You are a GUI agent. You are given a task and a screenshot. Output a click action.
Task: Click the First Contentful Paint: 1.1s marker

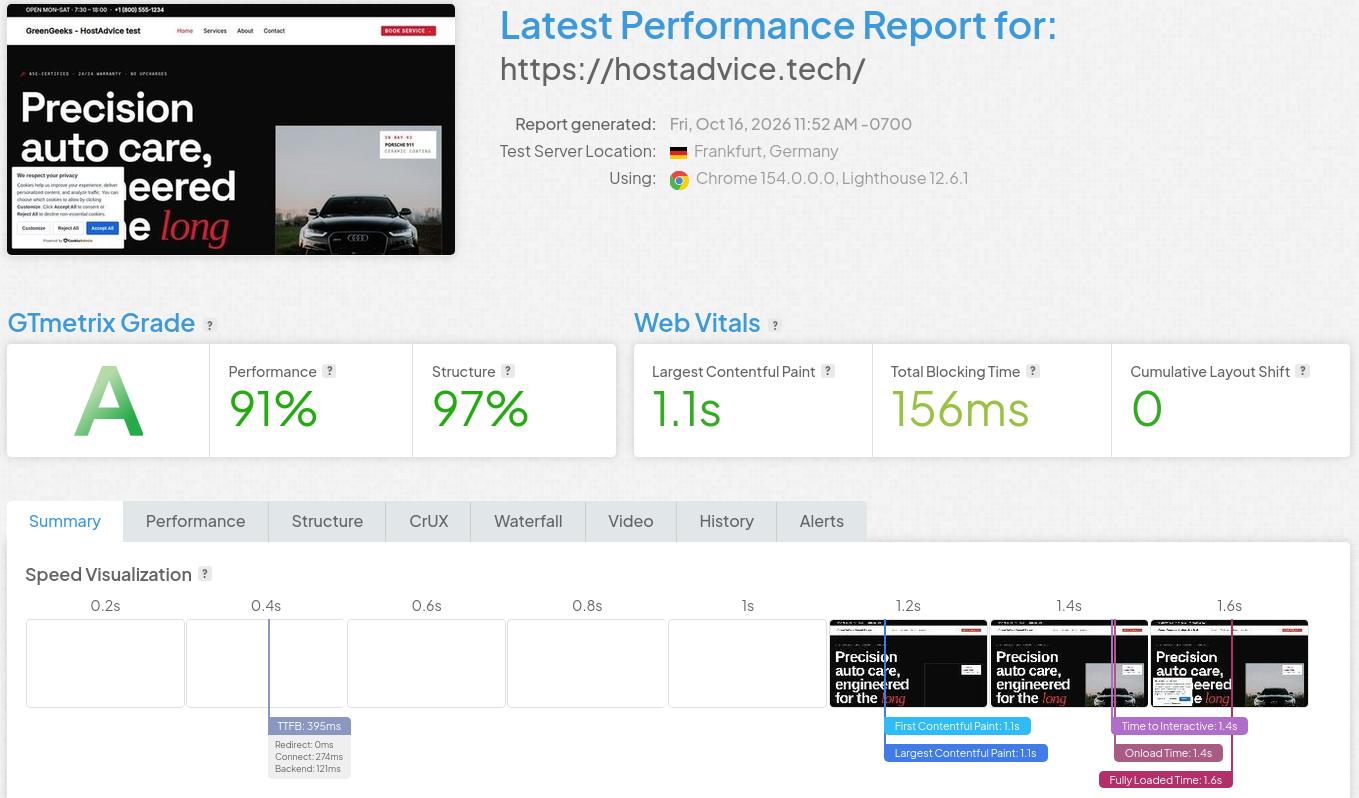[x=957, y=726]
